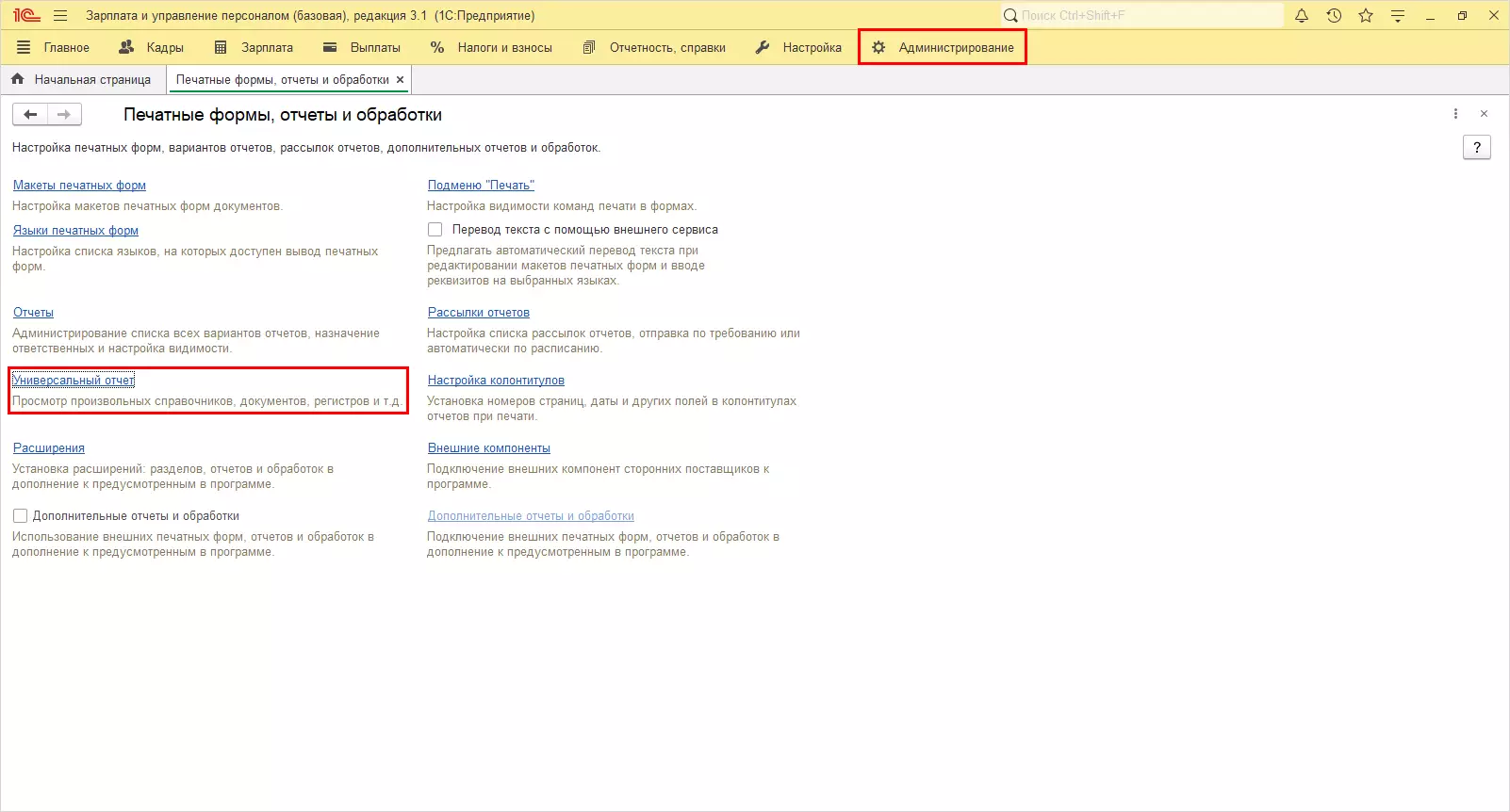
Task: Open Рассылки отчетов link
Action: 479,313
